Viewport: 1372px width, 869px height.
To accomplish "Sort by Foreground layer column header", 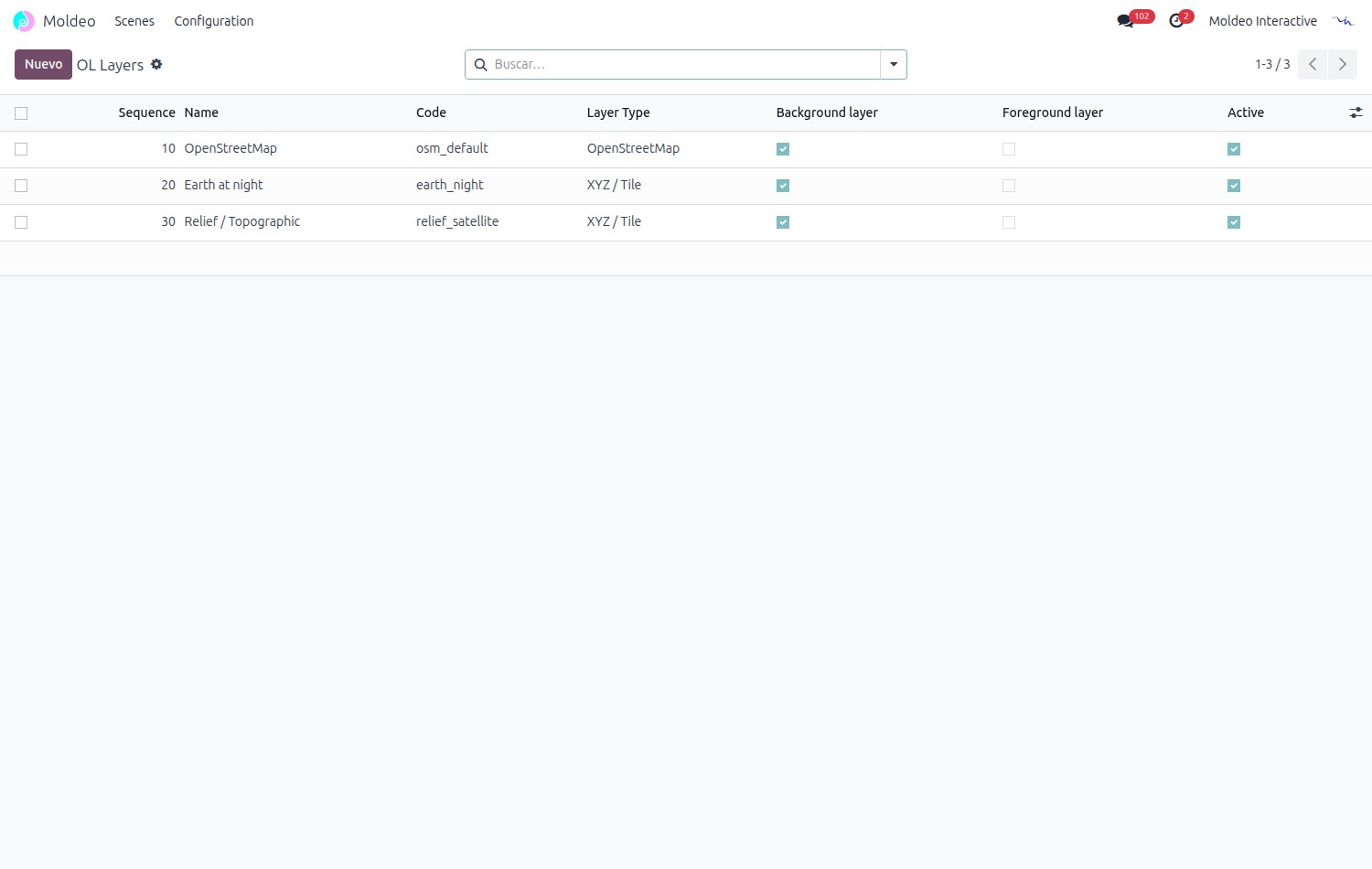I will click(1053, 113).
